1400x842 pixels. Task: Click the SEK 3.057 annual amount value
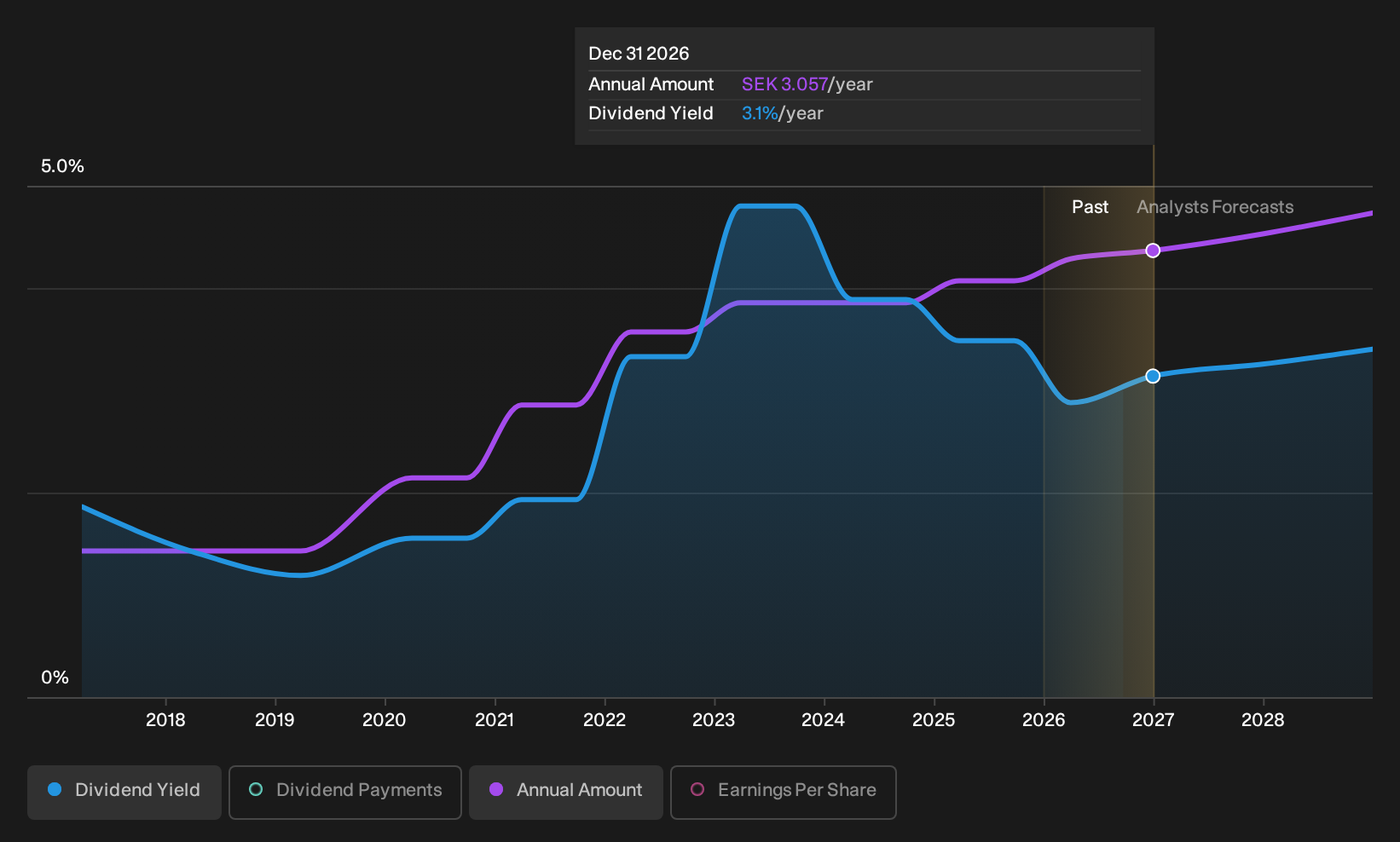pos(784,84)
